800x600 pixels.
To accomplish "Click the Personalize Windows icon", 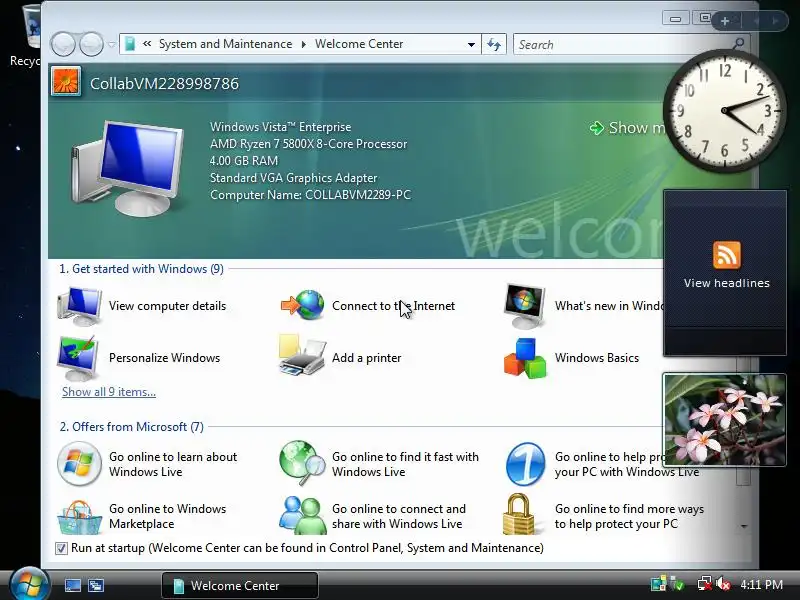I will (78, 358).
